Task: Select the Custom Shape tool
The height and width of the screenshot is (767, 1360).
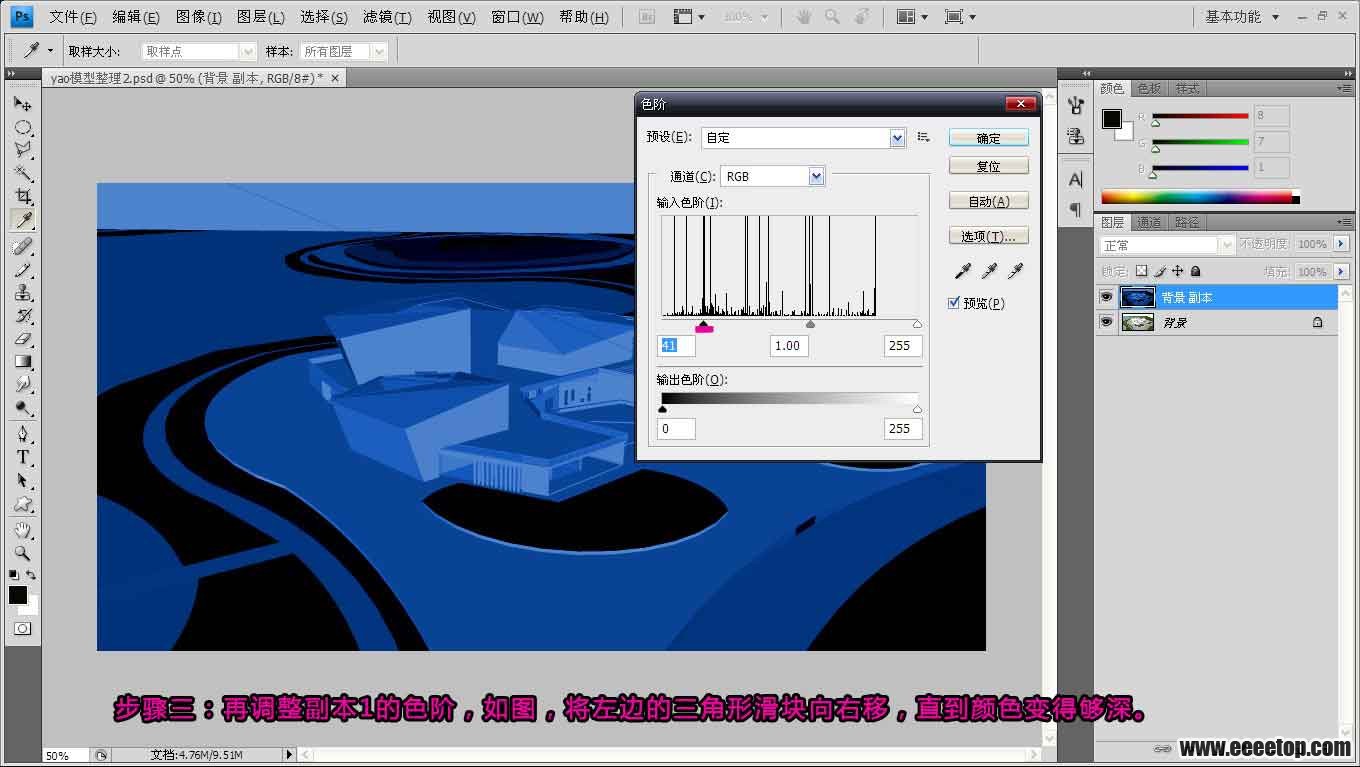Action: coord(22,504)
